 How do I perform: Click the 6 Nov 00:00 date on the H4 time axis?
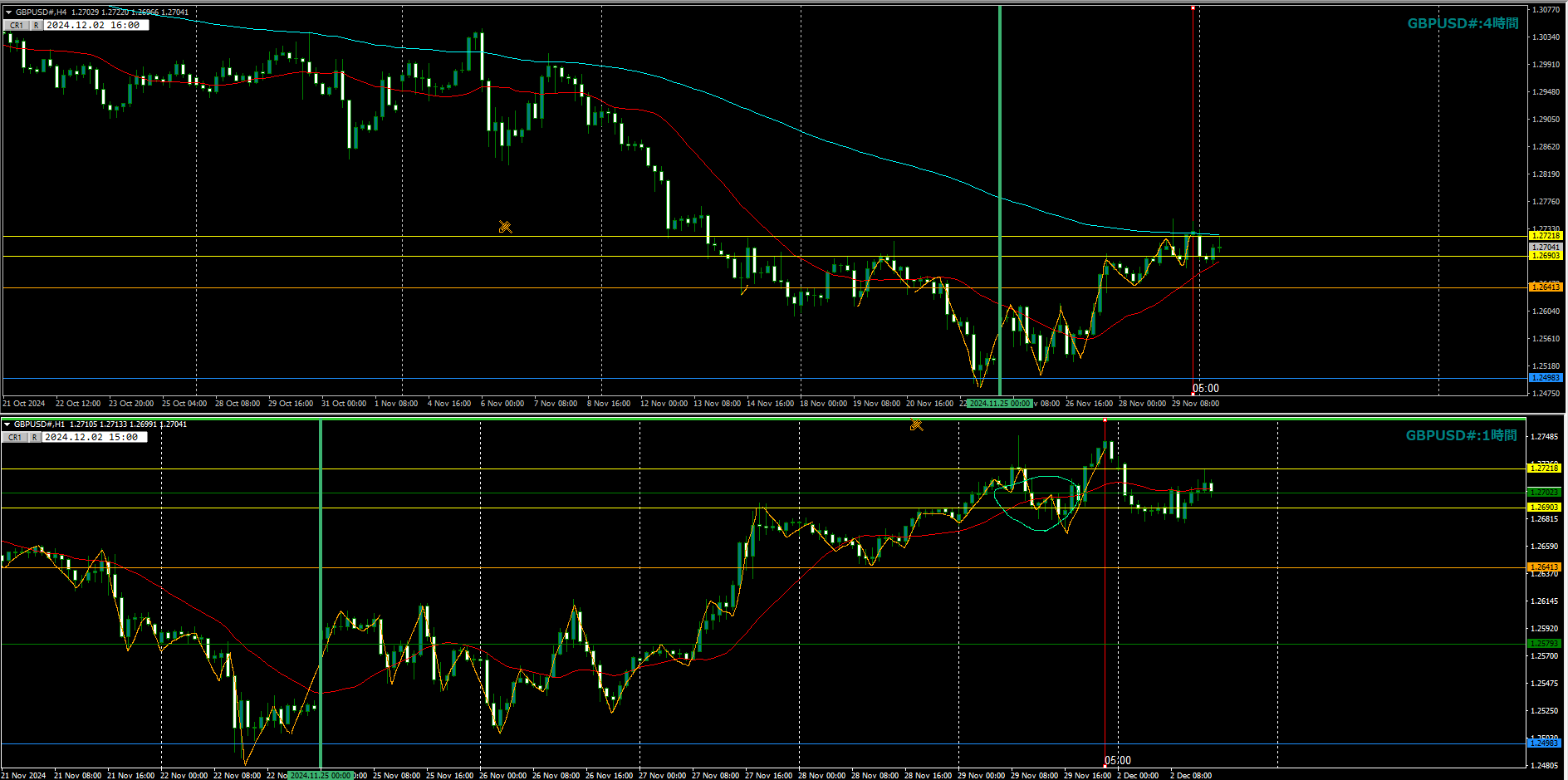[x=502, y=404]
